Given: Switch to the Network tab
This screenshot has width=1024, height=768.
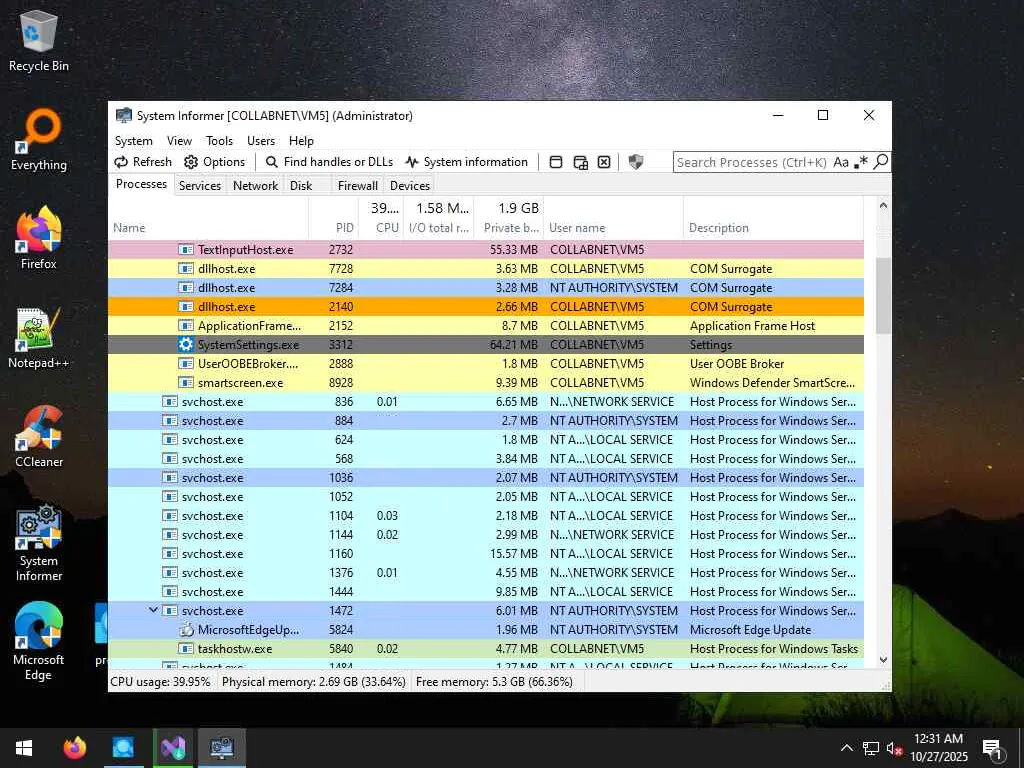Looking at the screenshot, I should click(x=255, y=185).
